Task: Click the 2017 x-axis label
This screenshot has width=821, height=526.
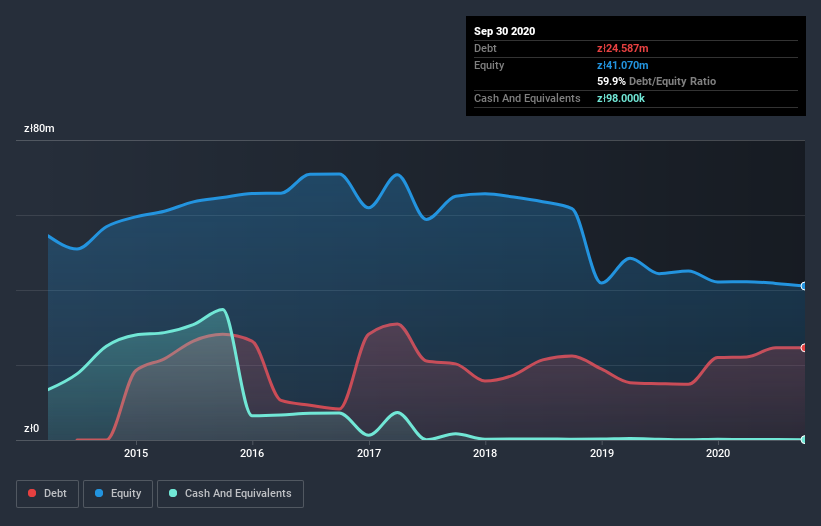Action: point(369,453)
